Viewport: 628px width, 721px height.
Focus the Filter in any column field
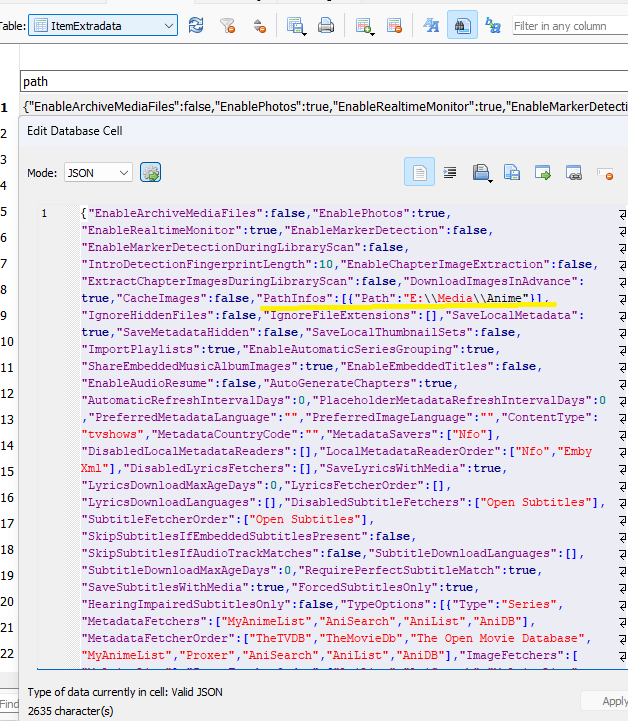point(570,26)
